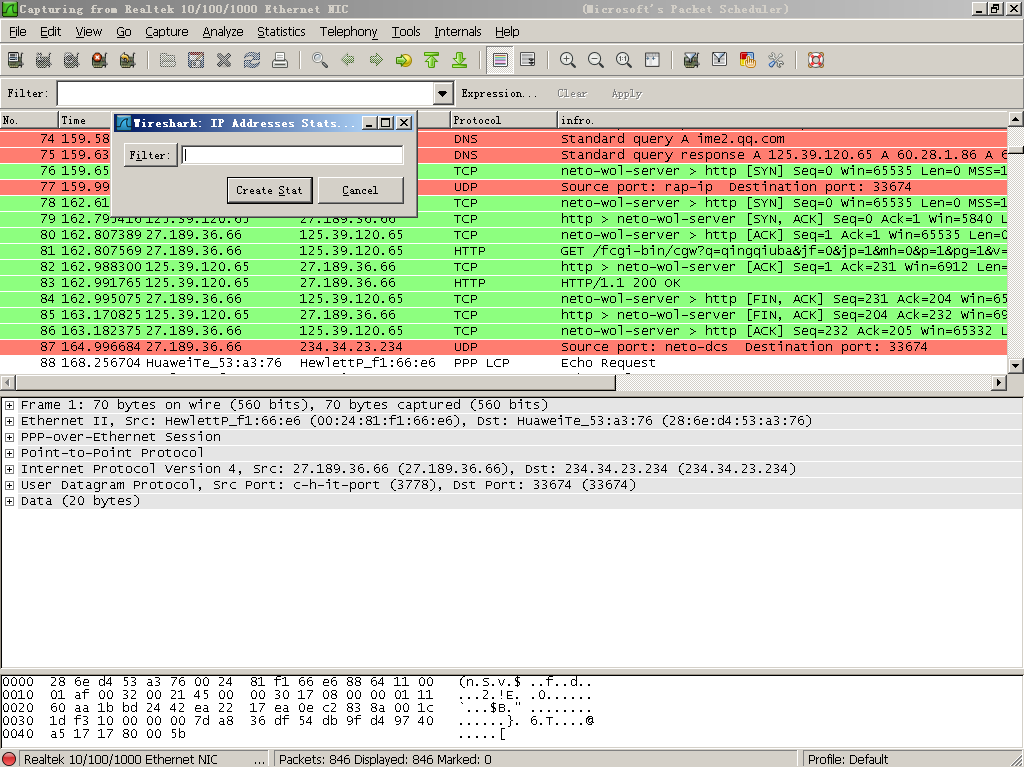
Task: Save the capture file as
Action: pos(196,60)
